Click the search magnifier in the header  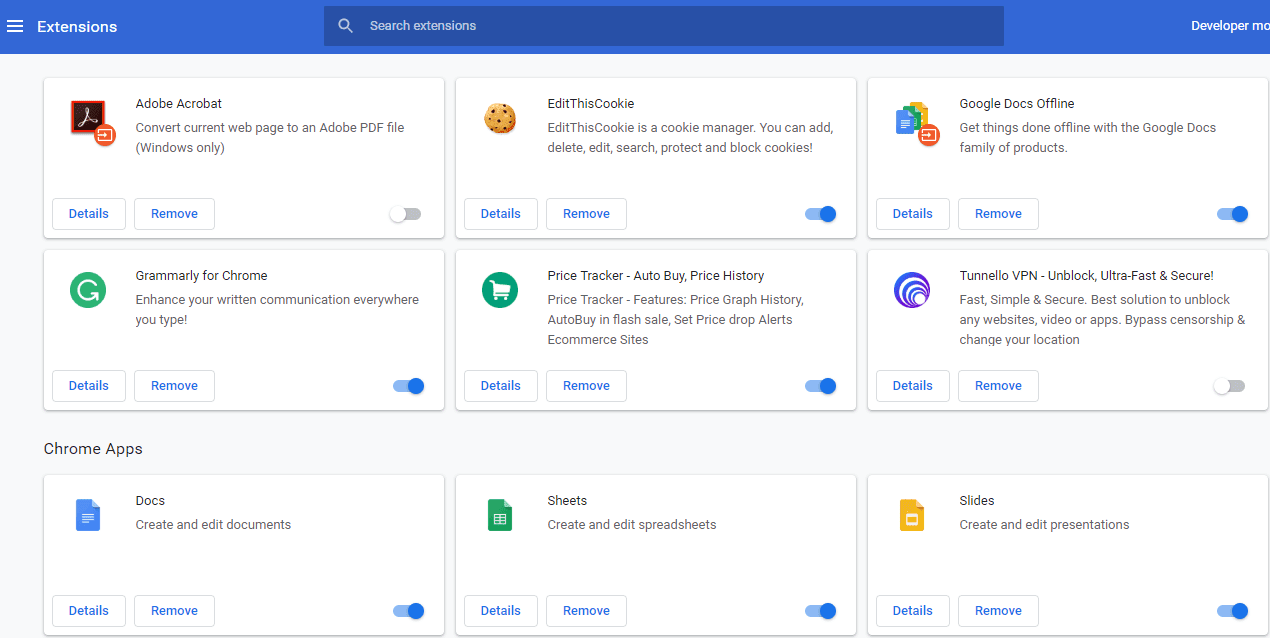[345, 25]
